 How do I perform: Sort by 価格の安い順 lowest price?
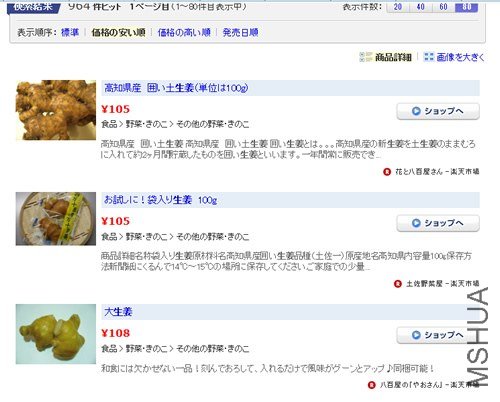[118, 32]
